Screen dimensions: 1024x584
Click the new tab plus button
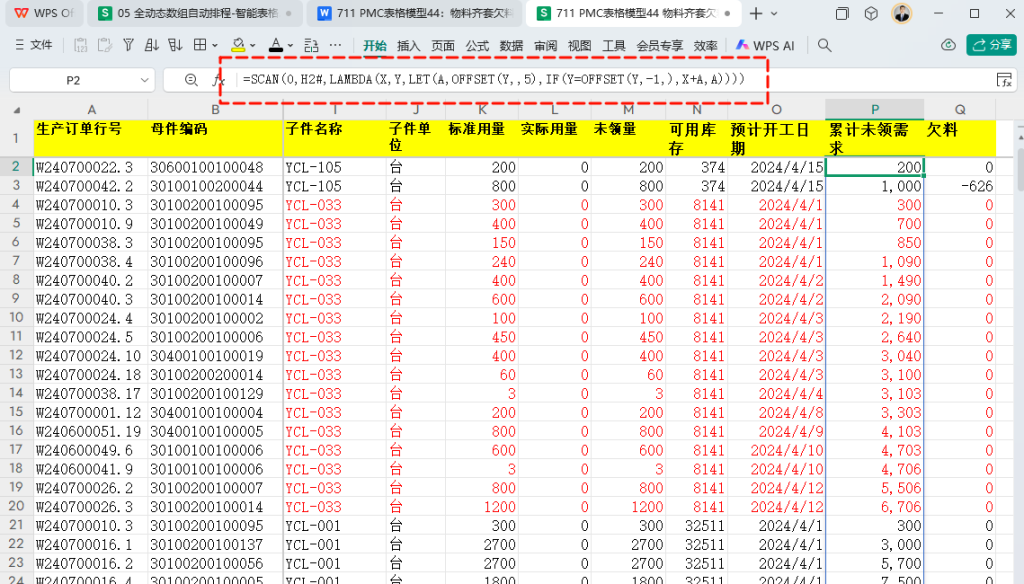point(756,13)
